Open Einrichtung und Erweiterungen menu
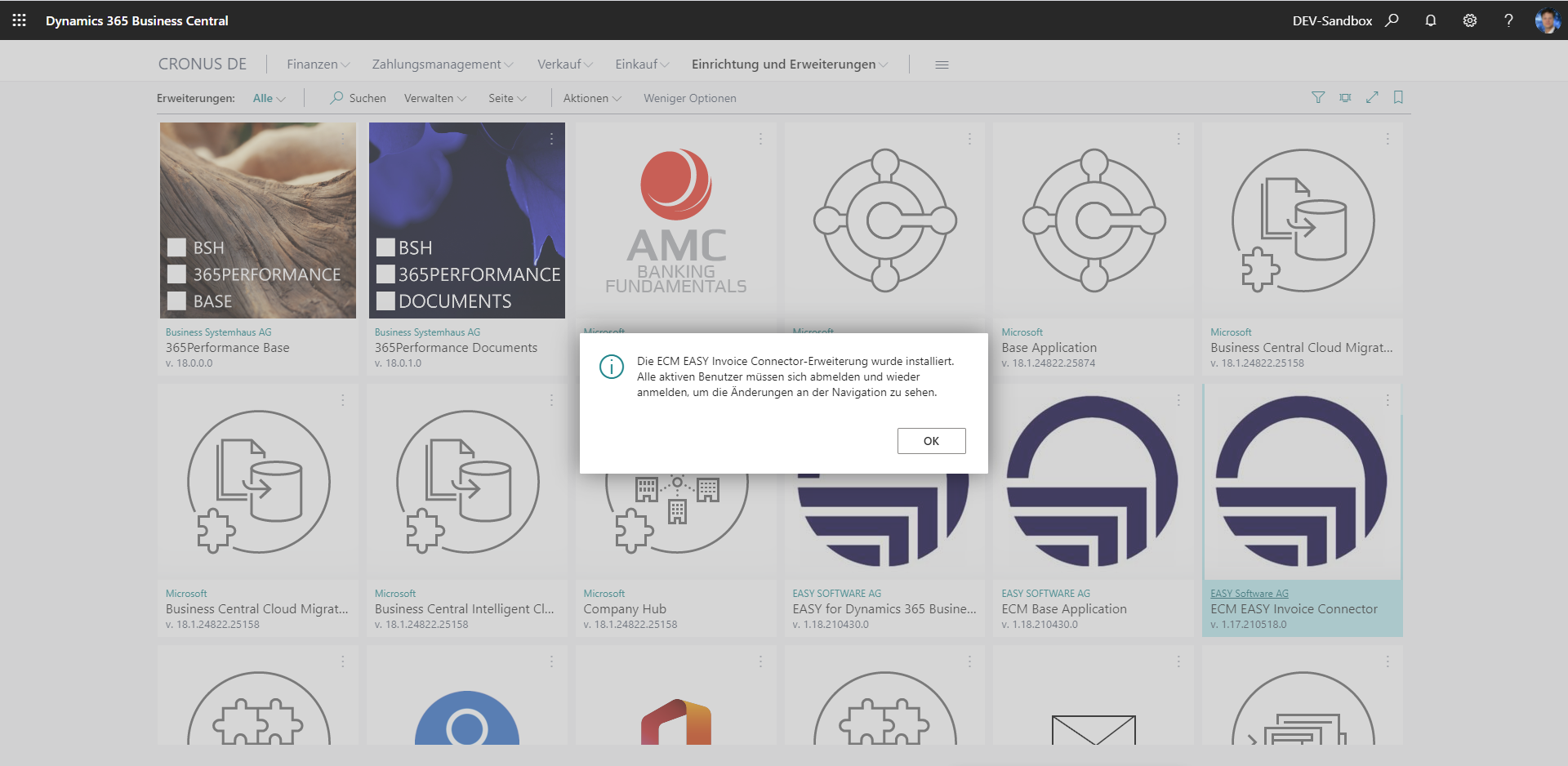 [x=789, y=65]
